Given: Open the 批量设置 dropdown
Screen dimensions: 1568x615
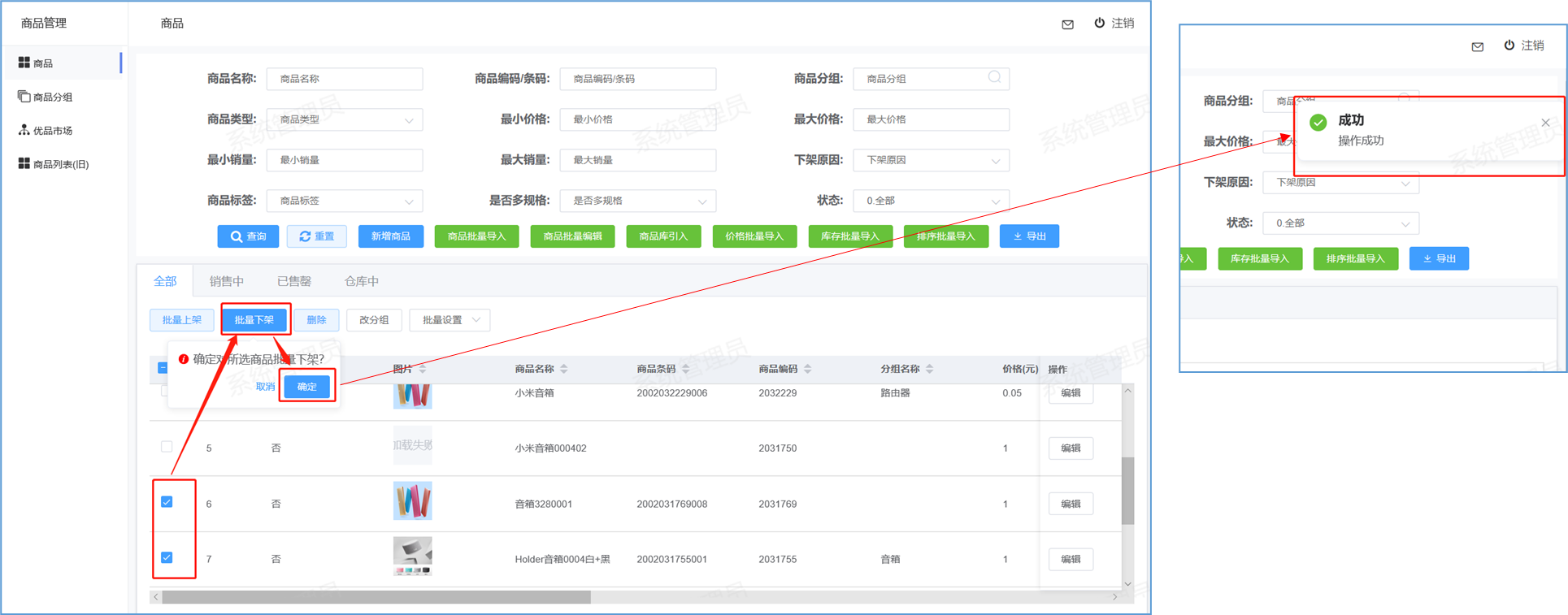Looking at the screenshot, I should pyautogui.click(x=450, y=320).
